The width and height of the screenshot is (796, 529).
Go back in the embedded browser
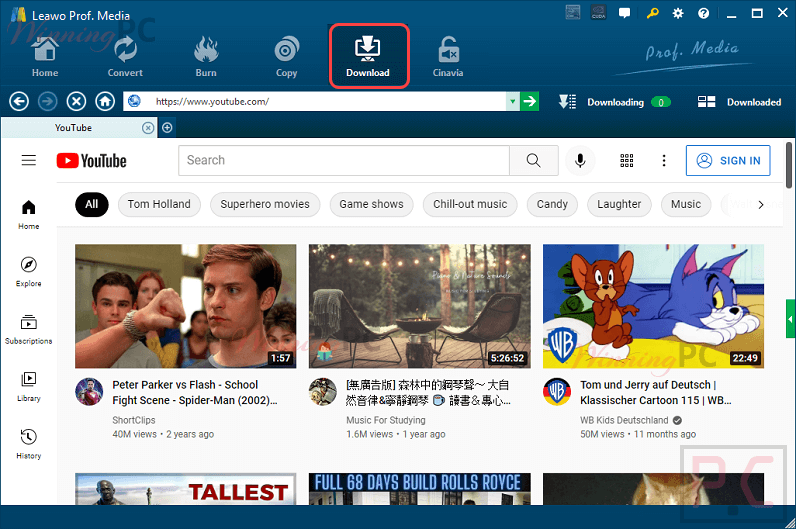click(x=19, y=102)
